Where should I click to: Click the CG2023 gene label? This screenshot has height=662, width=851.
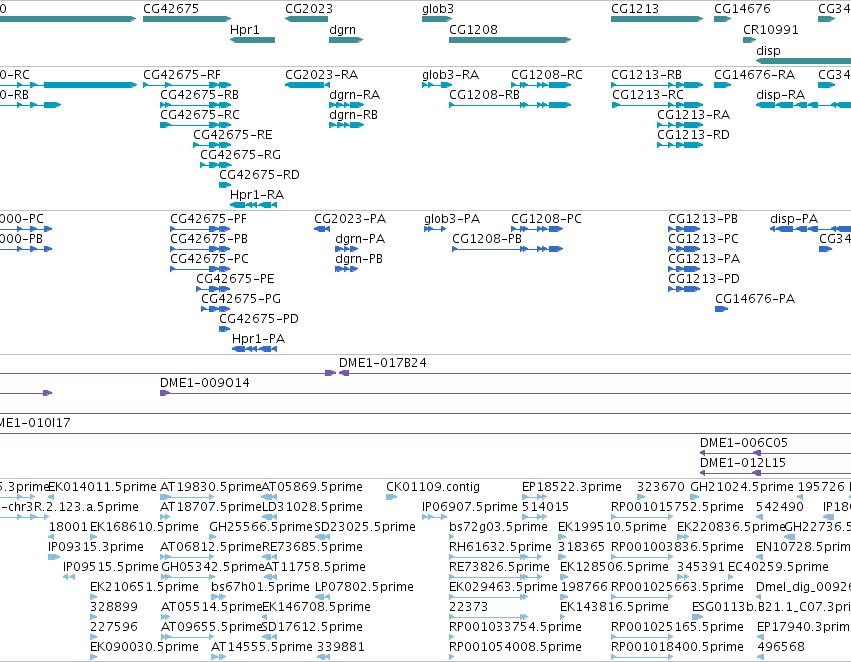(309, 9)
